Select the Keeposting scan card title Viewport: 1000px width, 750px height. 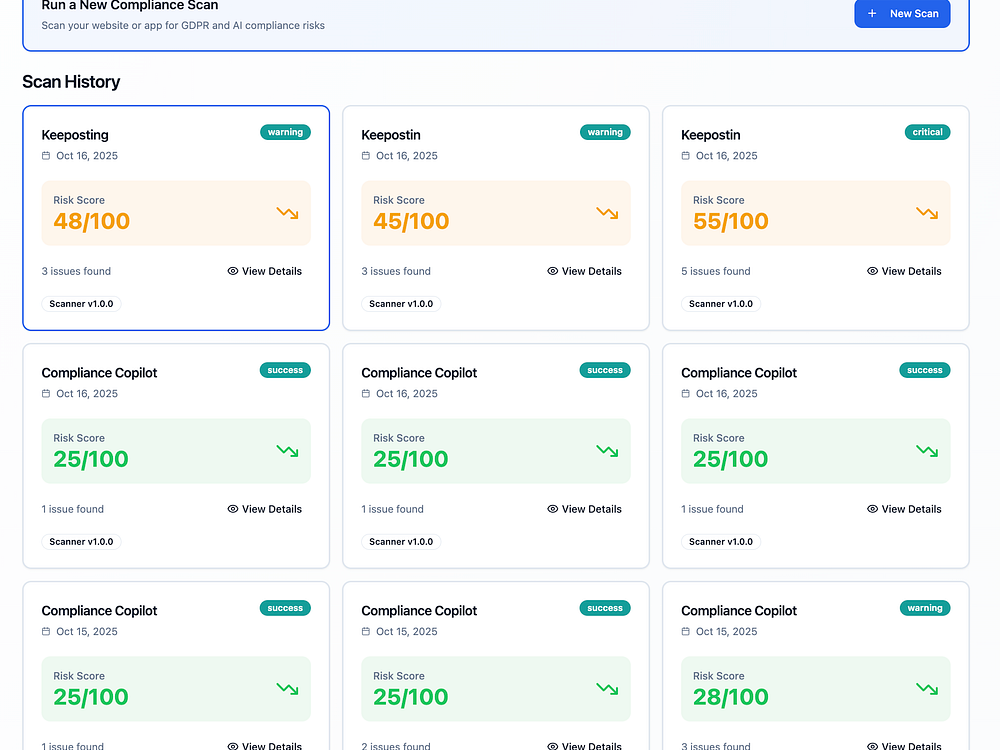(x=75, y=135)
